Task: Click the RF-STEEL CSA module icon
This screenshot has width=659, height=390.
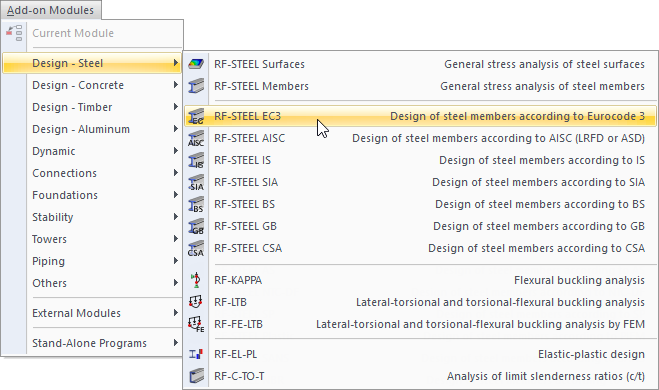Action: coord(196,248)
